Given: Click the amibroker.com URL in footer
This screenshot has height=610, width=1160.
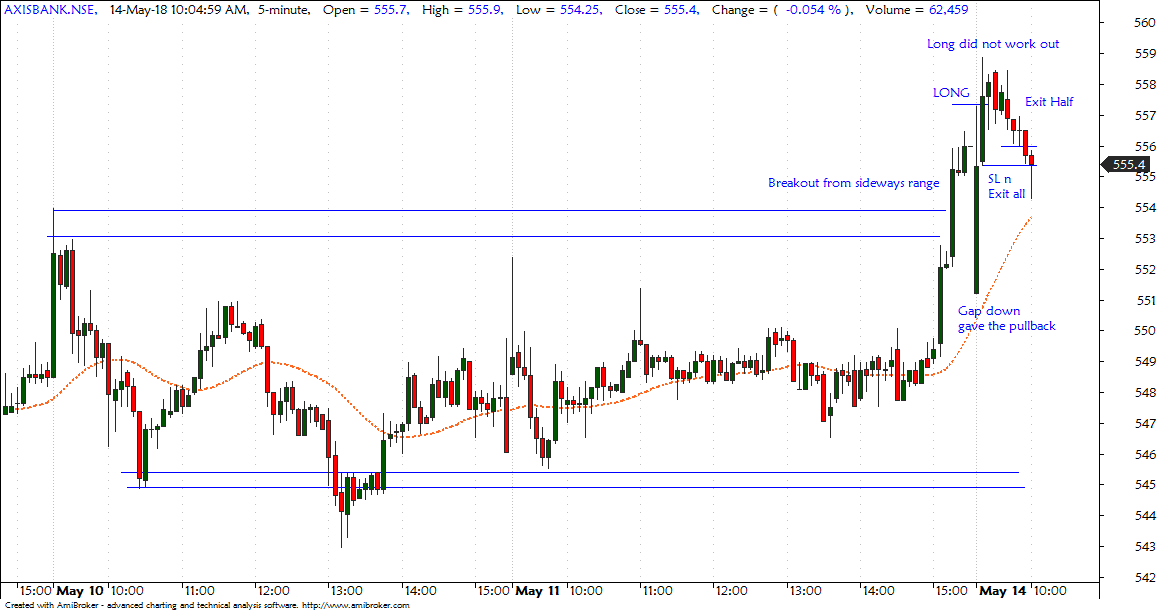Looking at the screenshot, I should coord(356,605).
